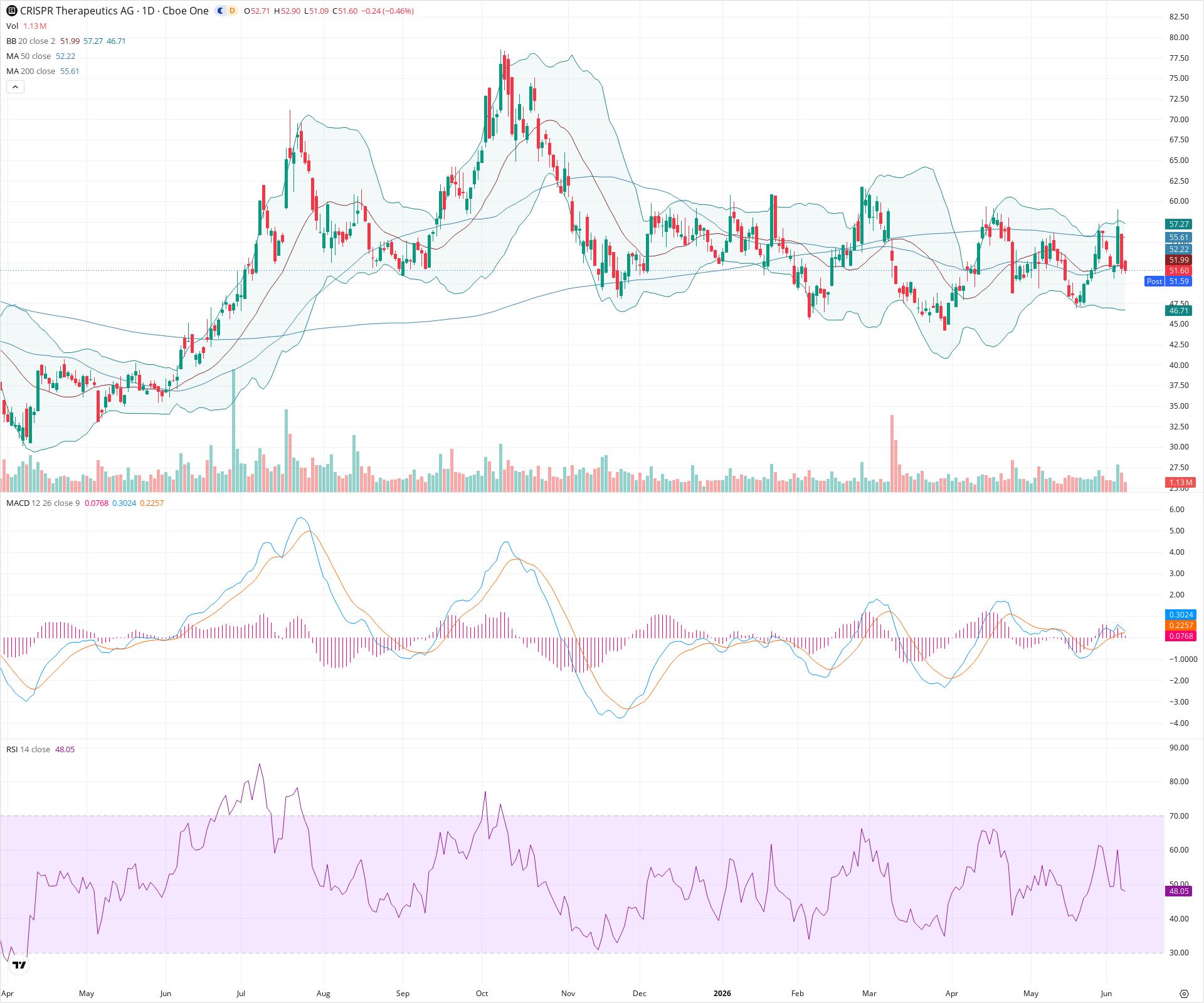This screenshot has width=1204, height=1003.
Task: Select the RSI 14 close legend
Action: 28,749
